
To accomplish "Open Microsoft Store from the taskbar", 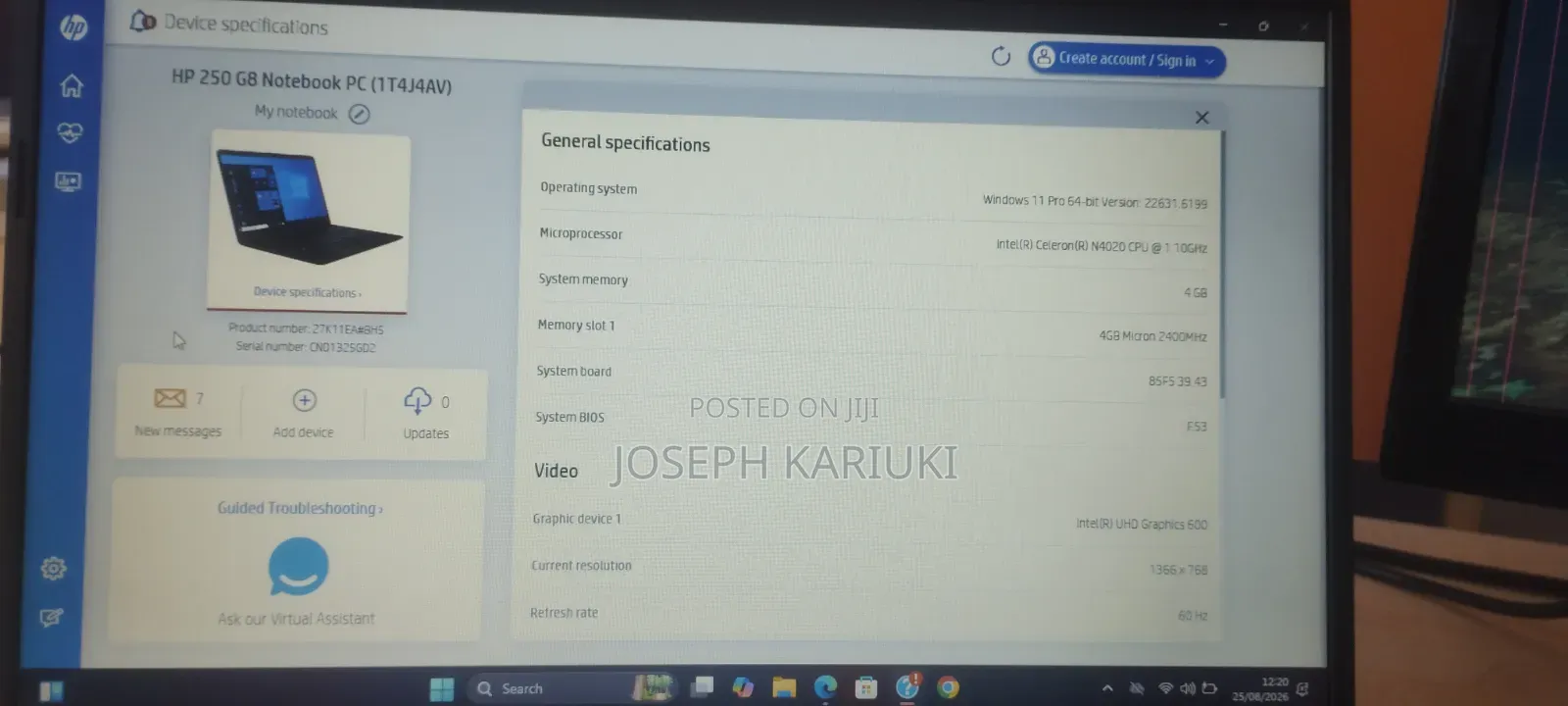I will point(866,687).
